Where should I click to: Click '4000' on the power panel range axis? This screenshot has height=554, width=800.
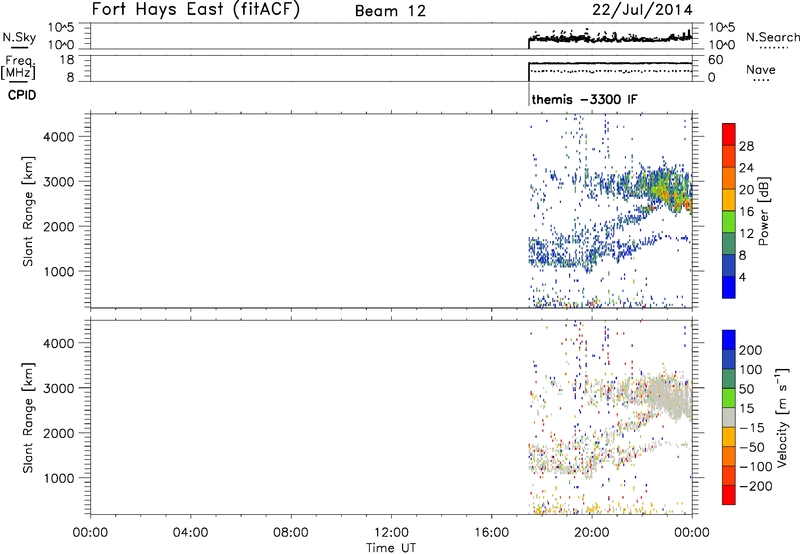pos(59,137)
